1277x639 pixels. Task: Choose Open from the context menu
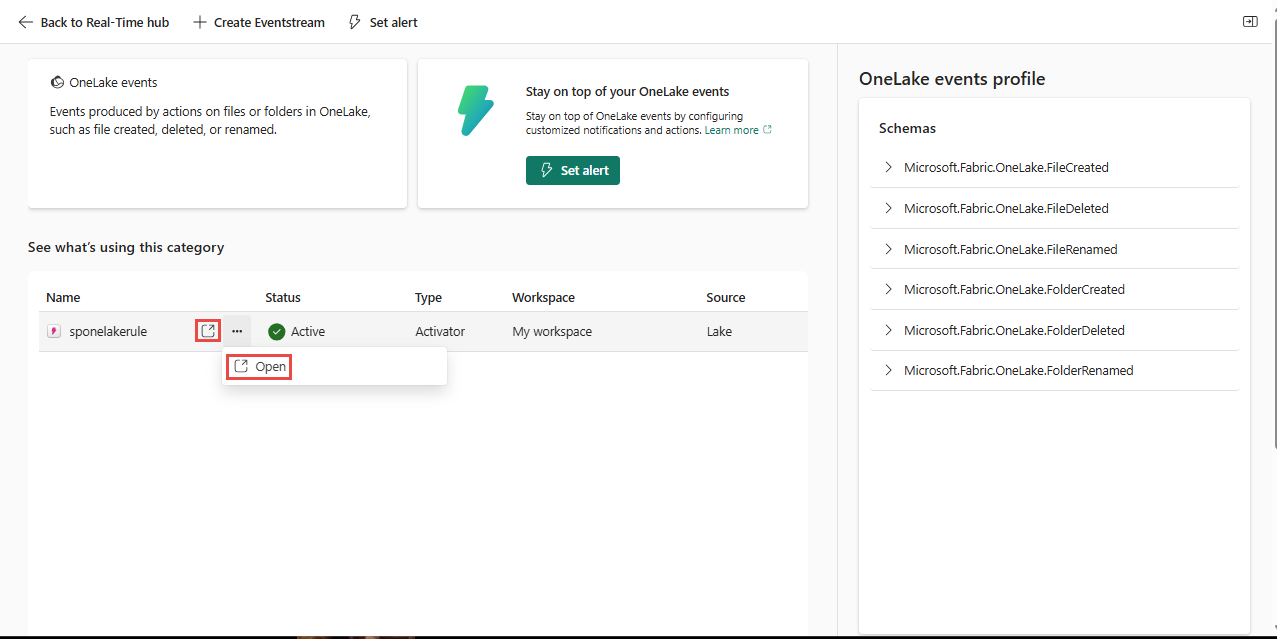tap(259, 367)
